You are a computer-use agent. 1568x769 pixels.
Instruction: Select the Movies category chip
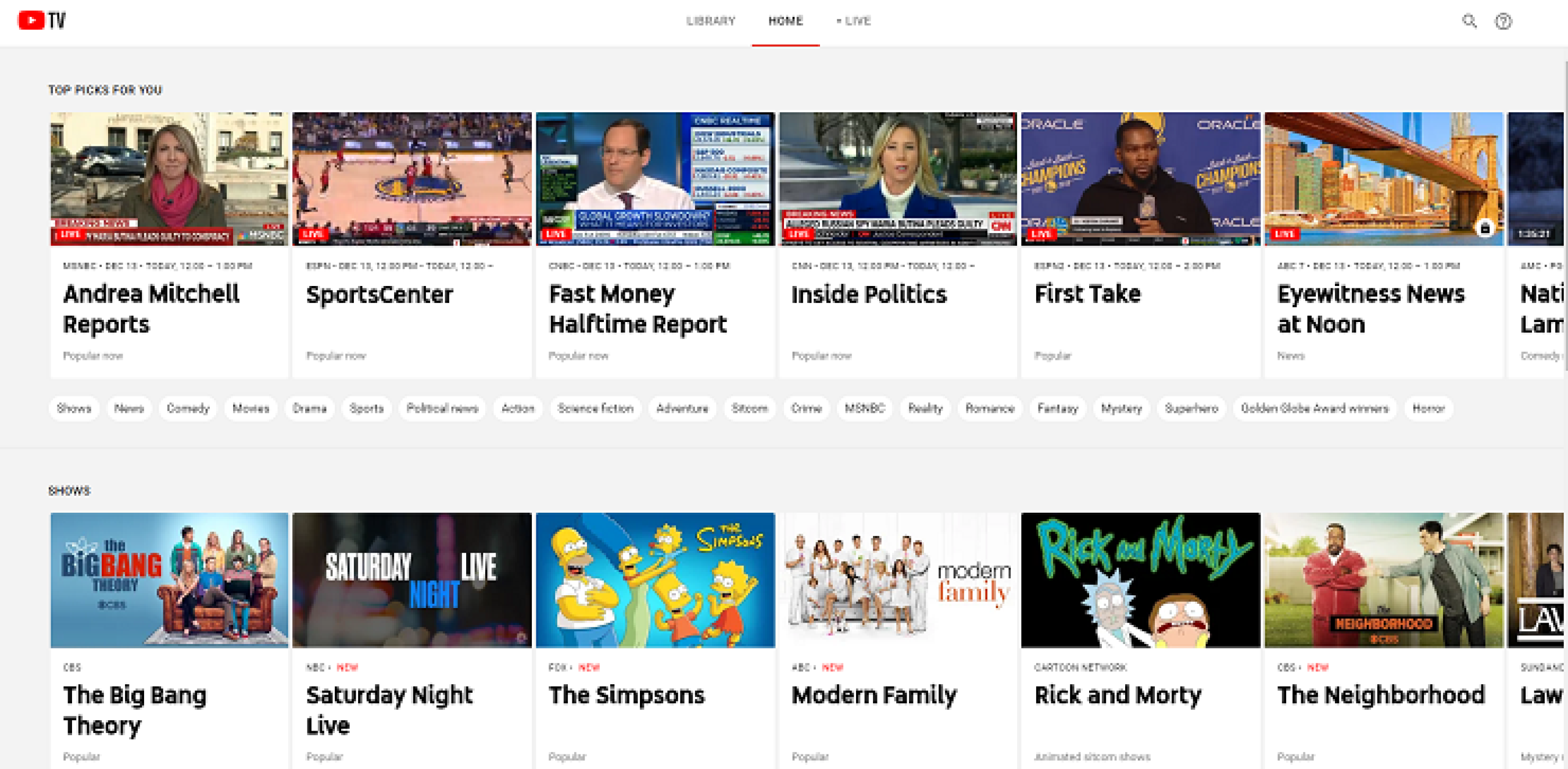click(251, 408)
